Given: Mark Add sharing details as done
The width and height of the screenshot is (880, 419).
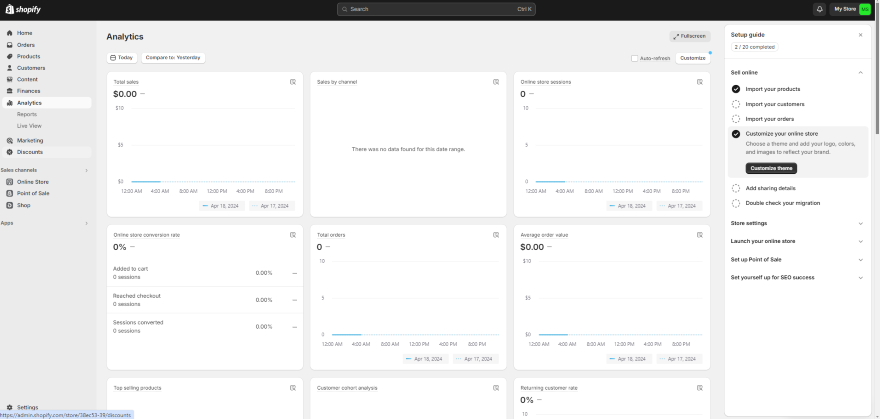Looking at the screenshot, I should click(x=736, y=188).
